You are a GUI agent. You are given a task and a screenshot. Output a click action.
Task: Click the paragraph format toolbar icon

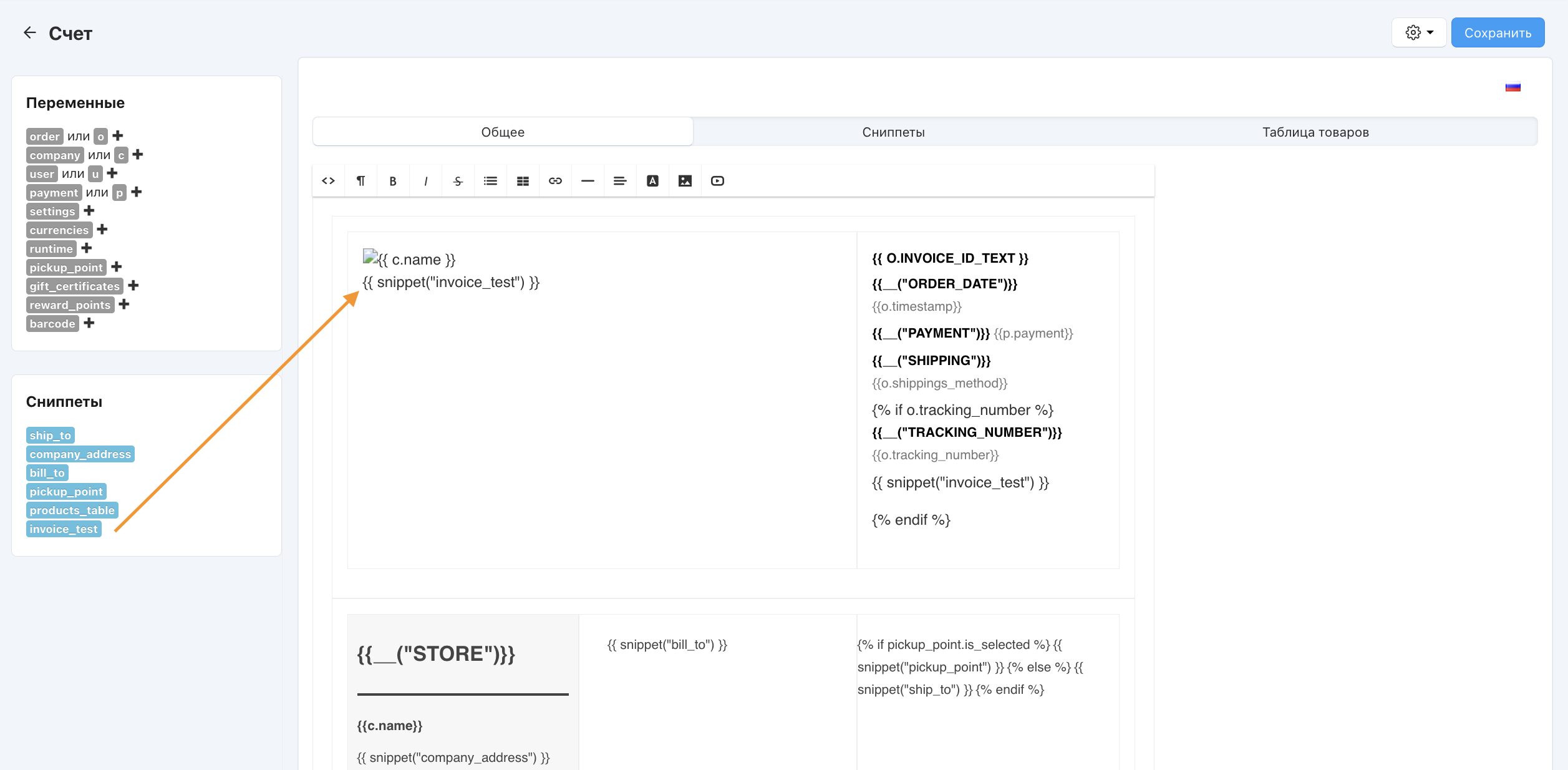click(x=361, y=181)
